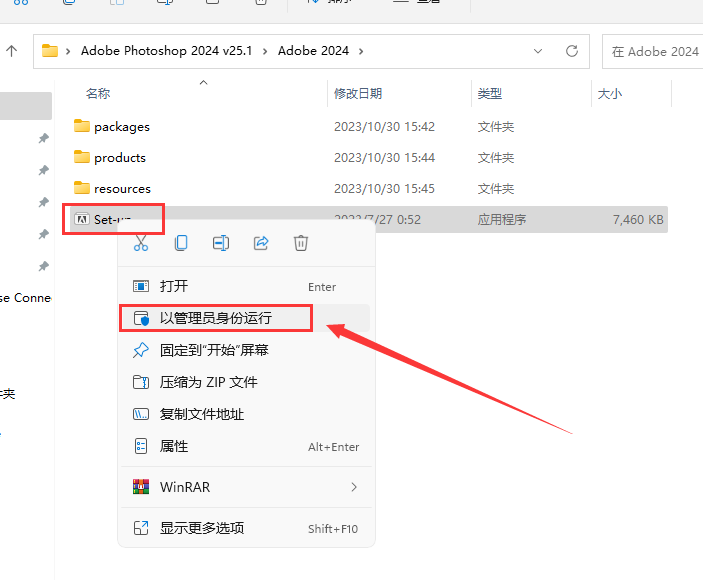Expand chevron after Adobe 2024 breadcrumb
The width and height of the screenshot is (703, 580).
(x=361, y=51)
